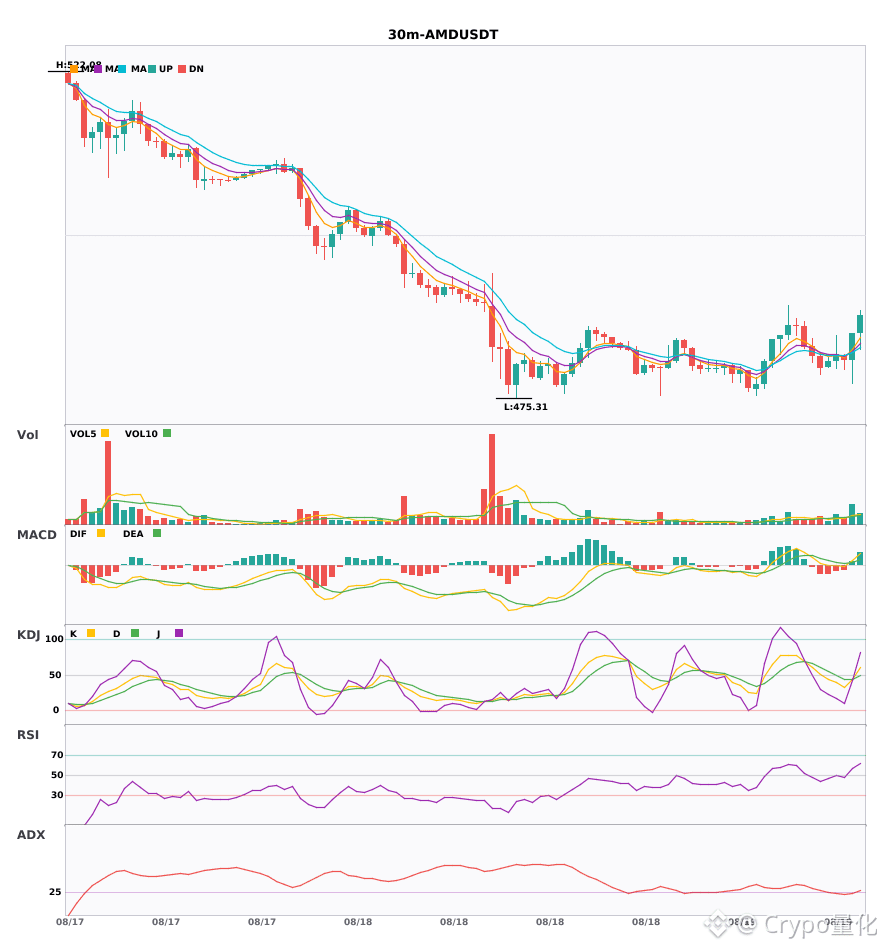Click the green VOL10 legend swatch
The image size is (885, 950).
coord(167,433)
